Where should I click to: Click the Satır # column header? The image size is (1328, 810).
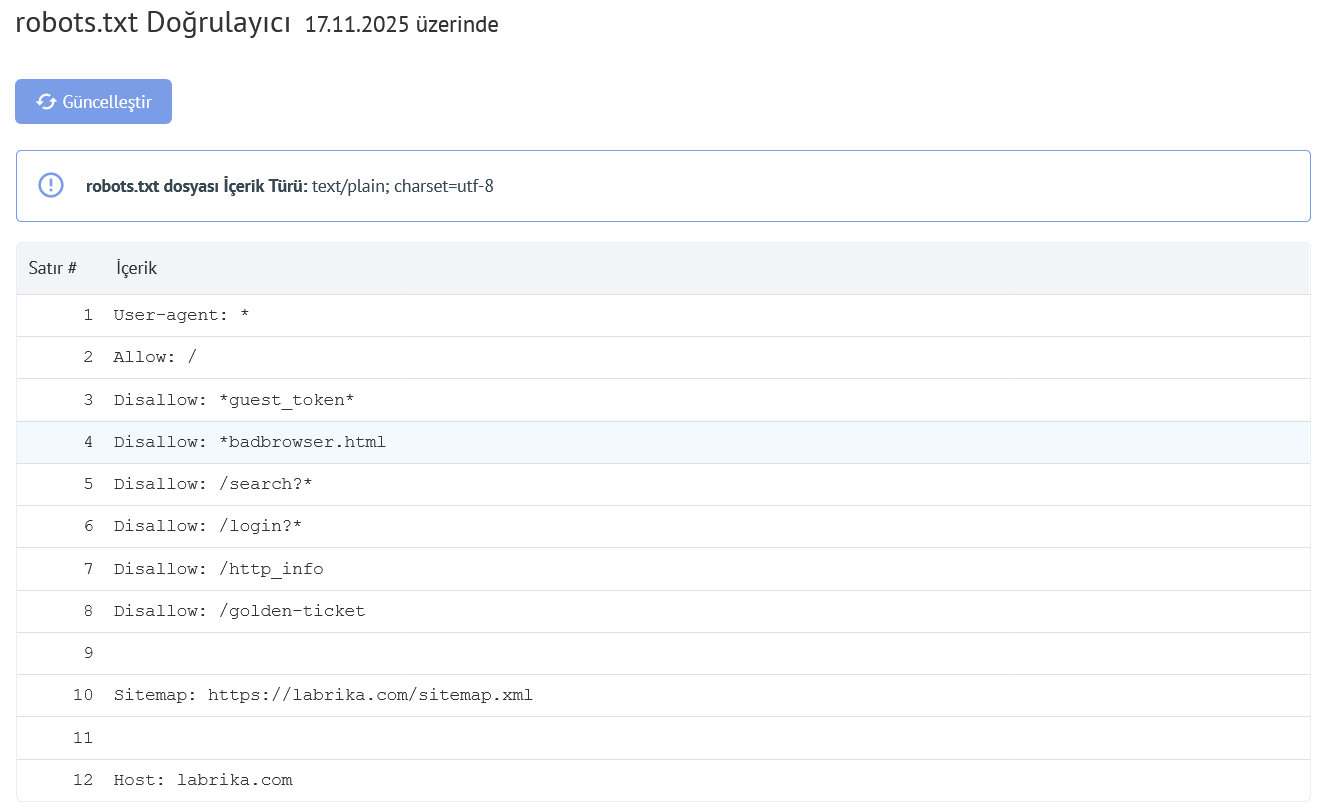tap(54, 268)
